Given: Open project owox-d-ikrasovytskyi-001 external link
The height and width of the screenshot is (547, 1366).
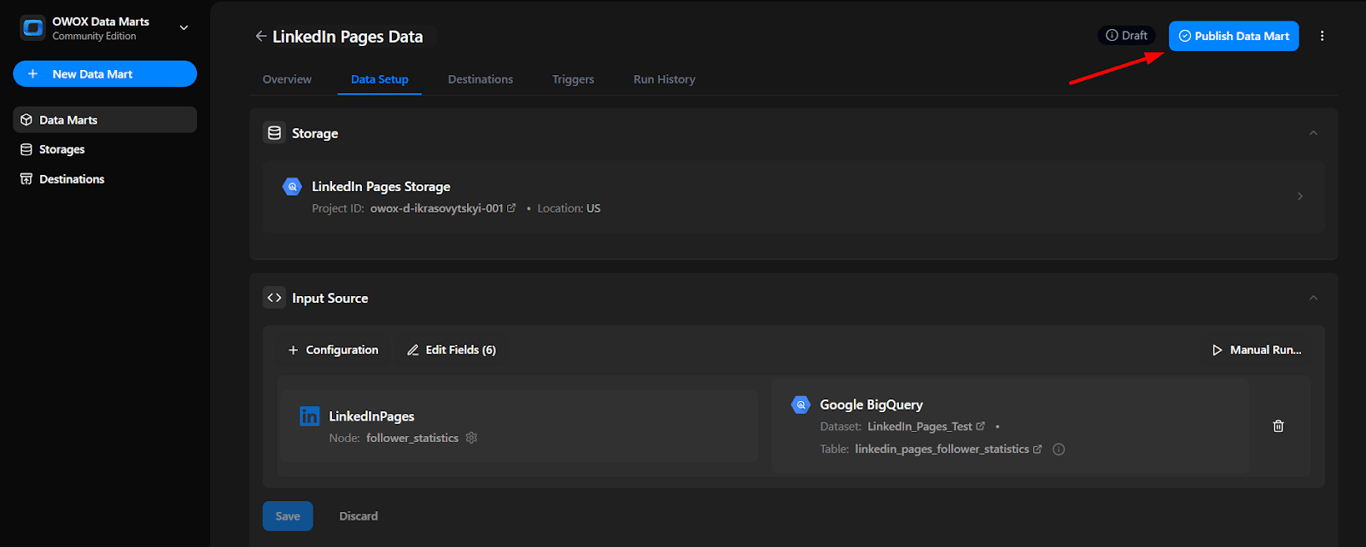Looking at the screenshot, I should tap(512, 208).
